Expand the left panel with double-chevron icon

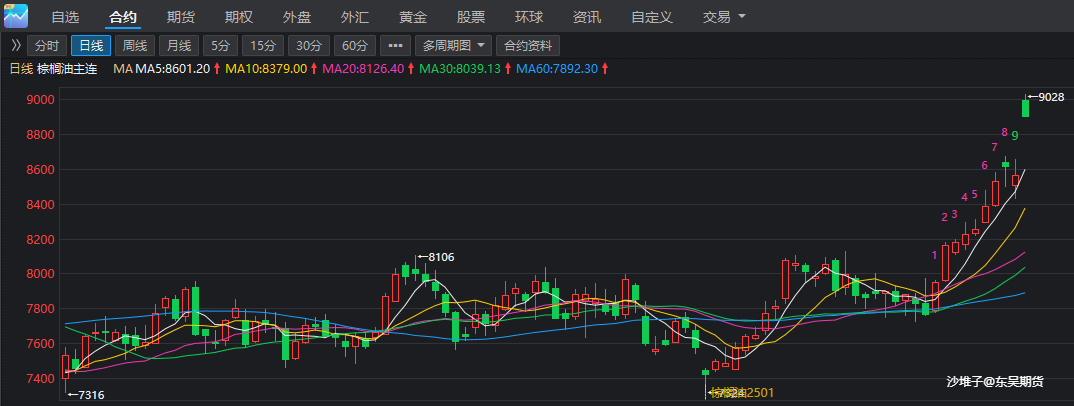(x=16, y=46)
